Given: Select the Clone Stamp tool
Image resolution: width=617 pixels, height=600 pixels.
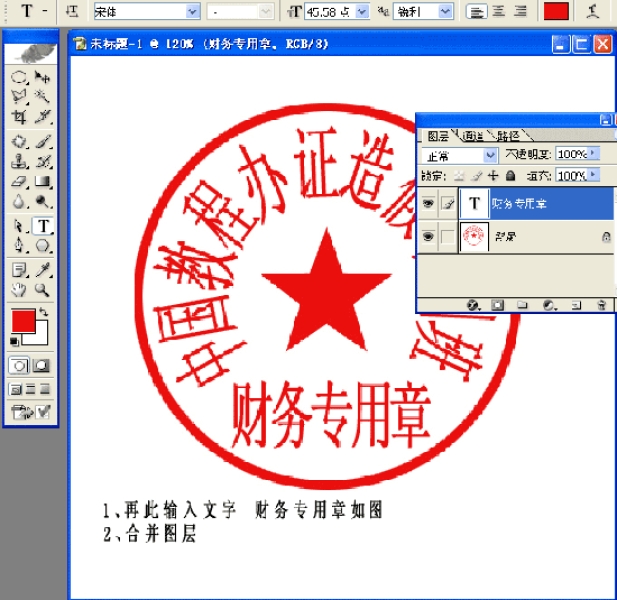Looking at the screenshot, I should coord(18,161).
